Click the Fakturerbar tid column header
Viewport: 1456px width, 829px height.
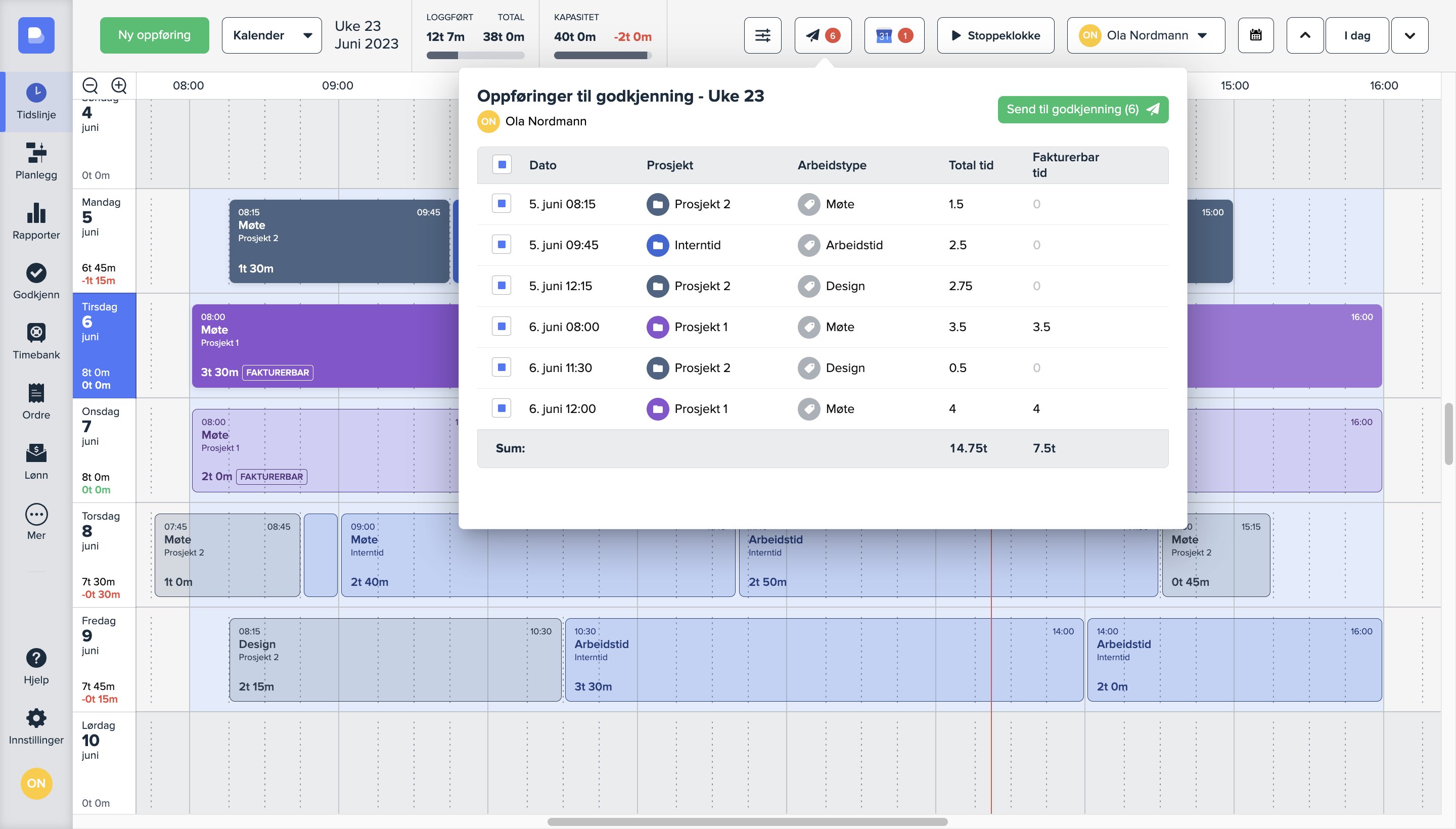(1065, 165)
